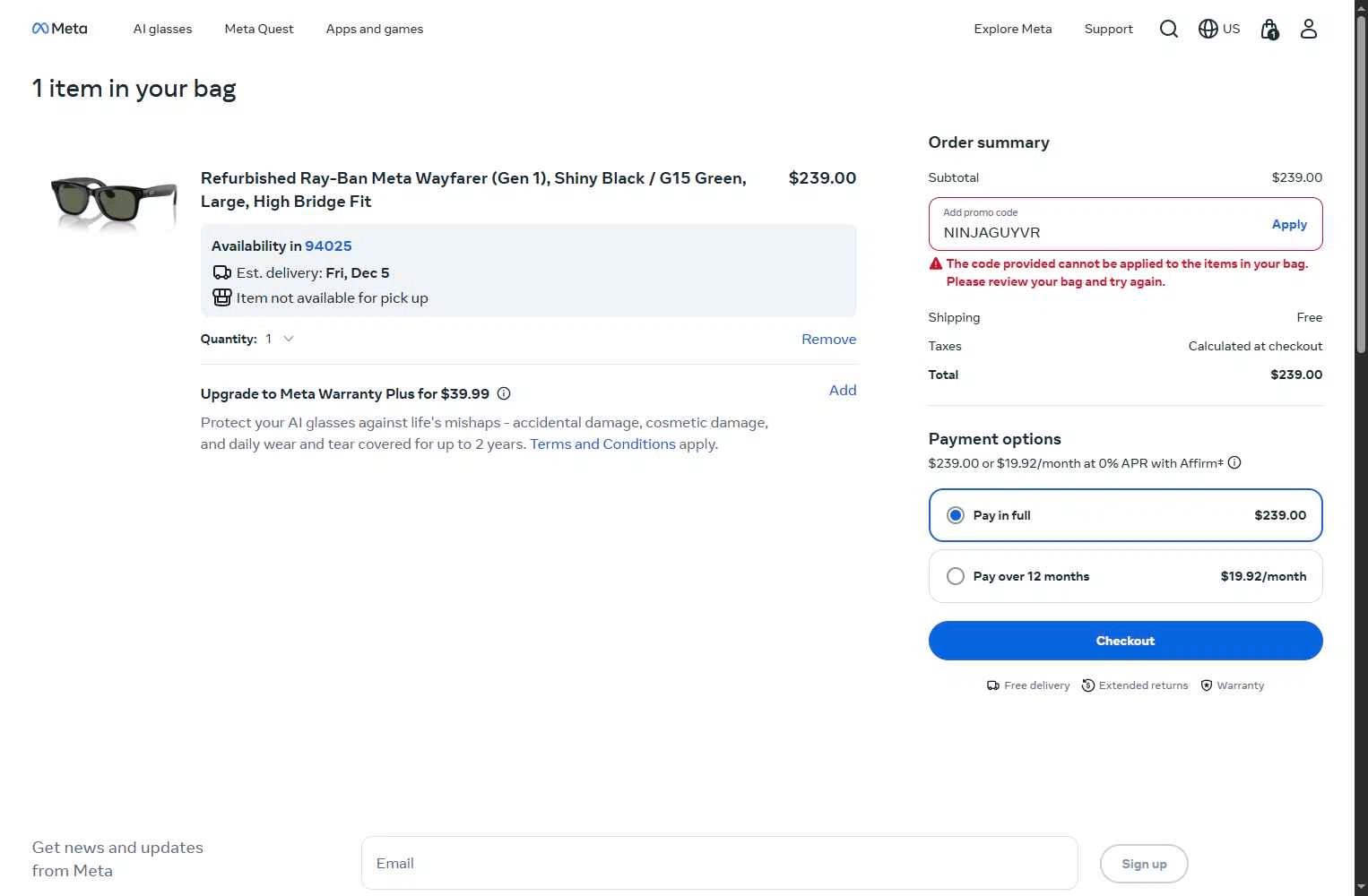Screen dimensions: 1368x896
Task: Open the shopping bag icon
Action: click(x=1269, y=30)
